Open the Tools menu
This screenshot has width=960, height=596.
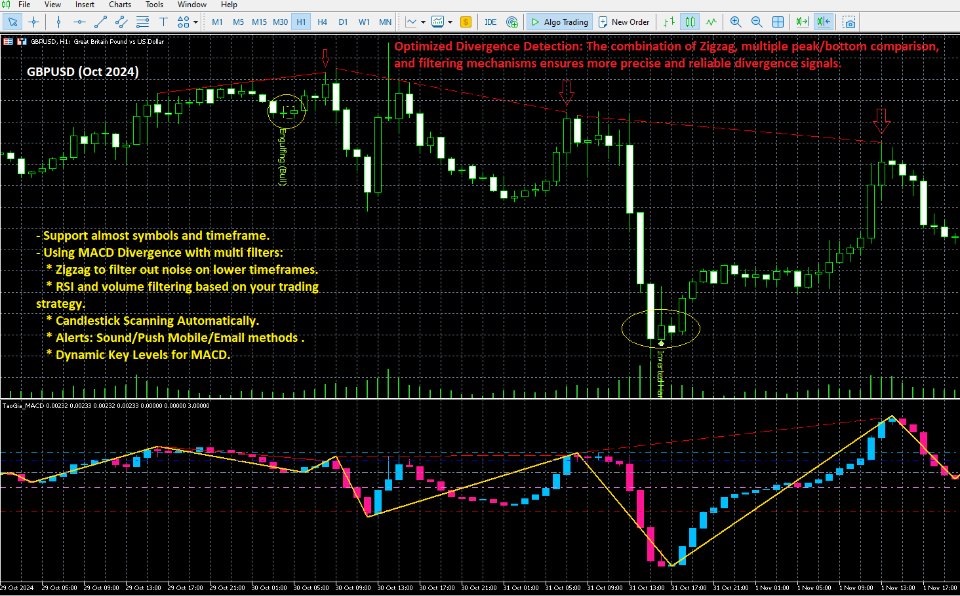tap(154, 4)
